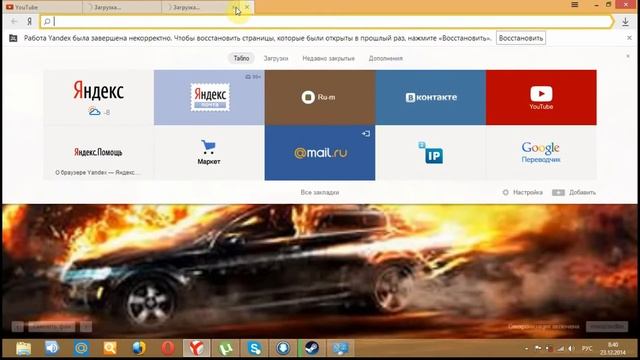This screenshot has height=360, width=640.
Task: Open the ВКонтакте tile
Action: tap(431, 97)
